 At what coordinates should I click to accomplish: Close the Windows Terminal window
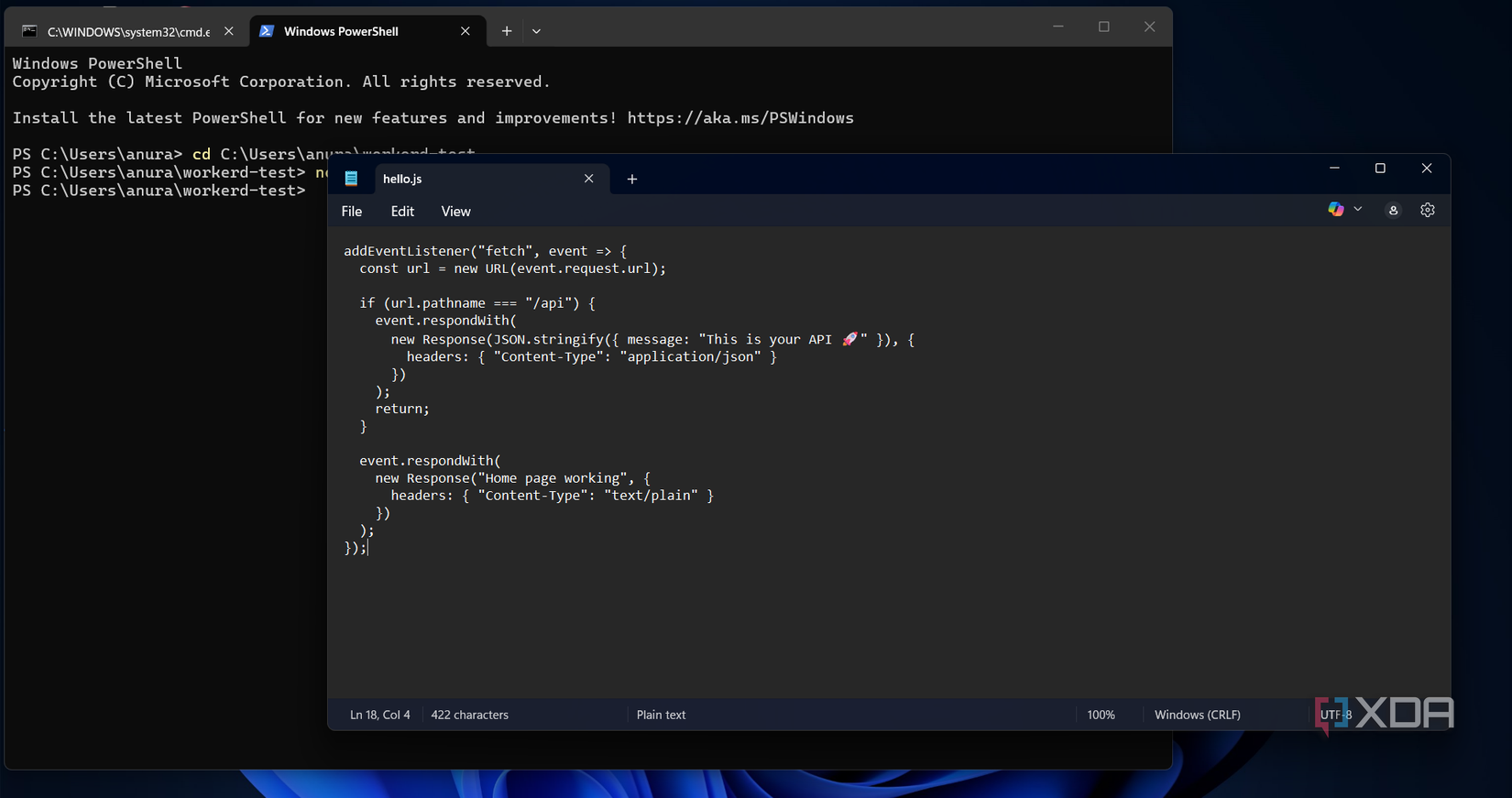[x=1149, y=27]
